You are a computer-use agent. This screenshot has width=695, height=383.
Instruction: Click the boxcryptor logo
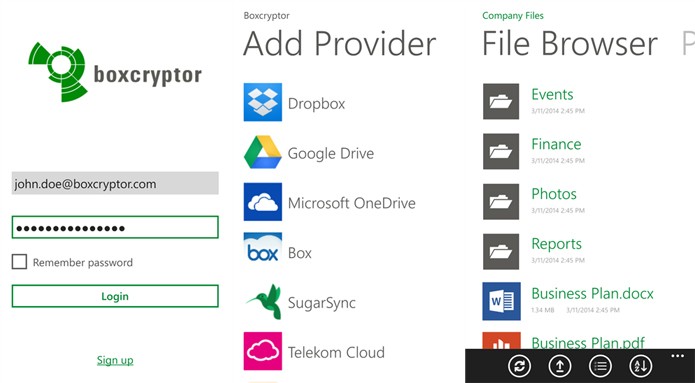pos(115,72)
